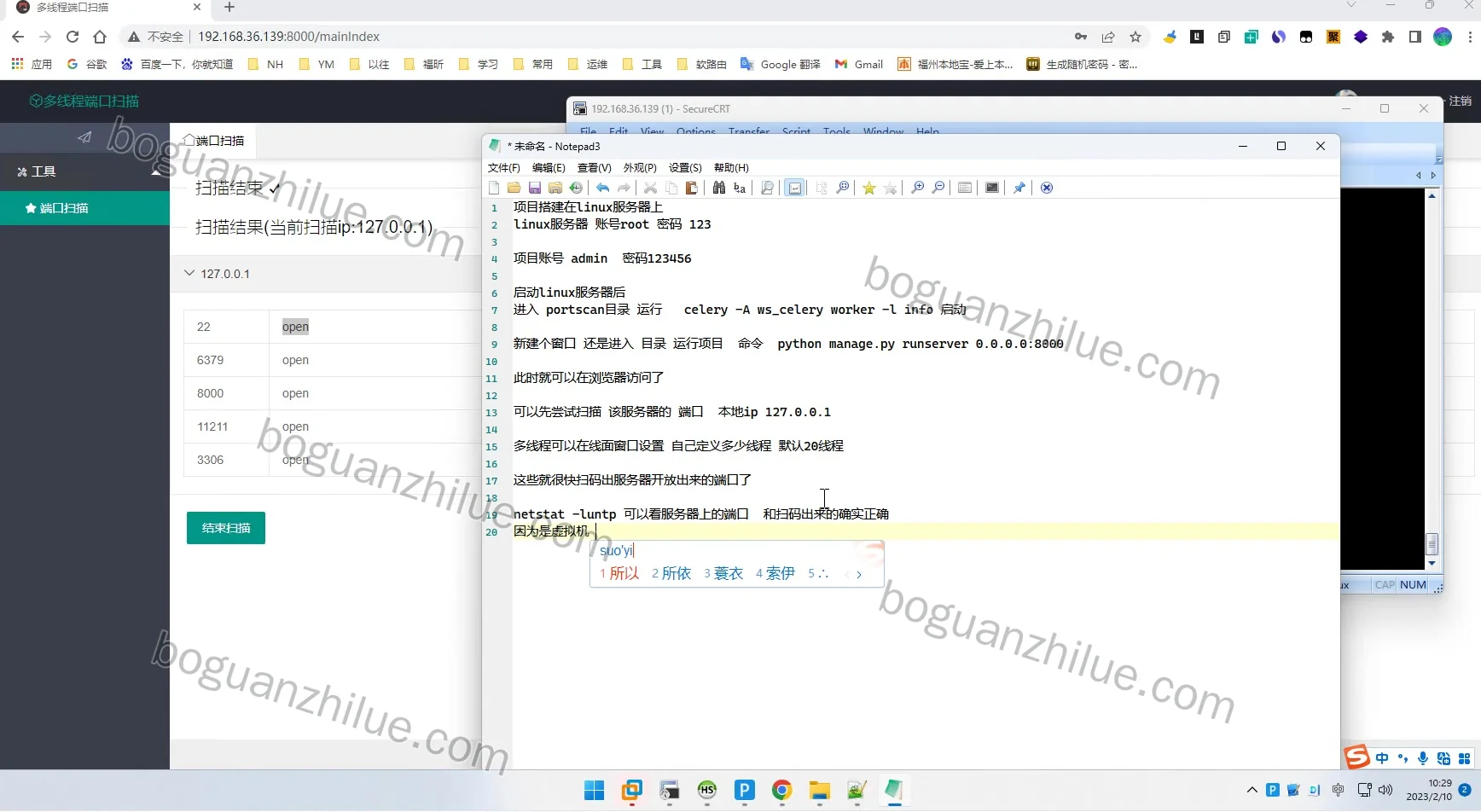This screenshot has height=812, width=1481.
Task: Toggle the always-on-top pin icon
Action: click(x=1019, y=188)
